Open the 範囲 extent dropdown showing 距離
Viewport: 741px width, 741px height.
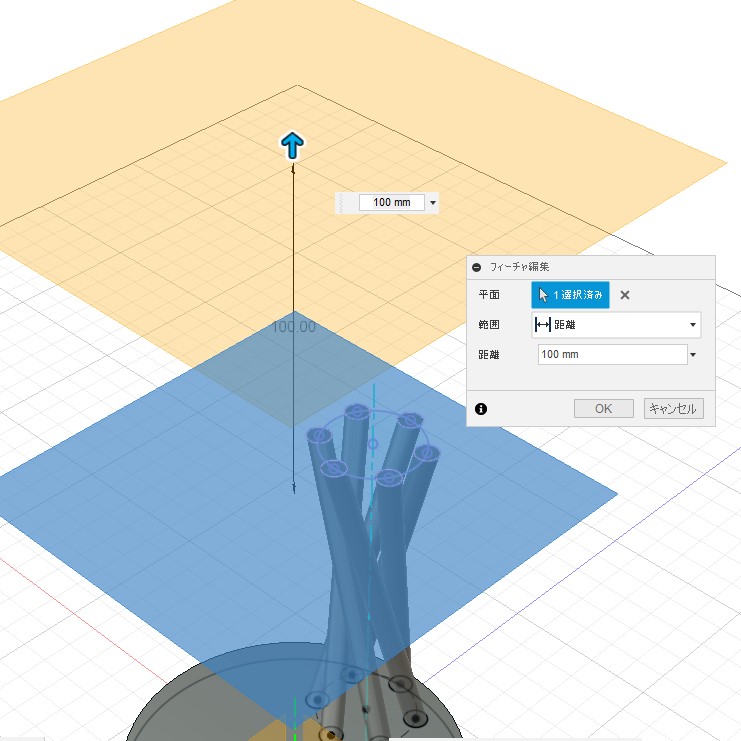tap(616, 325)
